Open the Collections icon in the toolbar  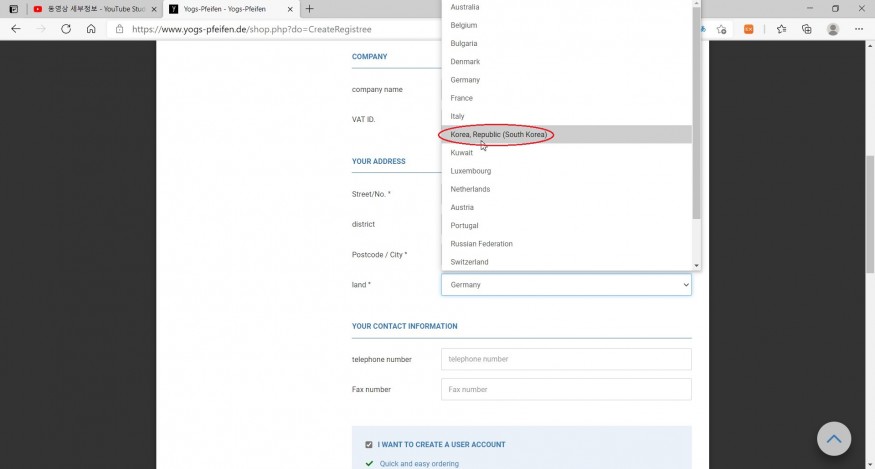806,29
